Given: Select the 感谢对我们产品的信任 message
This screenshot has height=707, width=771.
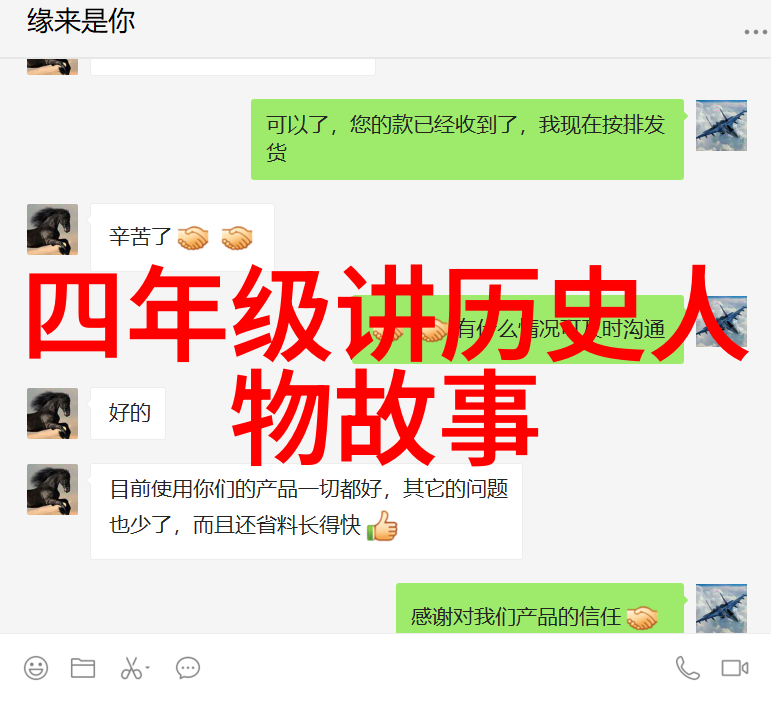Looking at the screenshot, I should click(540, 609).
